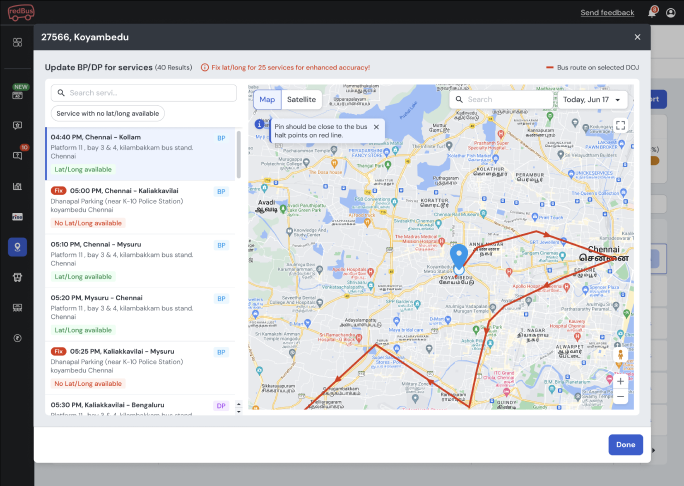Open the location pin sidebar icon
This screenshot has width=684, height=486.
[17, 247]
